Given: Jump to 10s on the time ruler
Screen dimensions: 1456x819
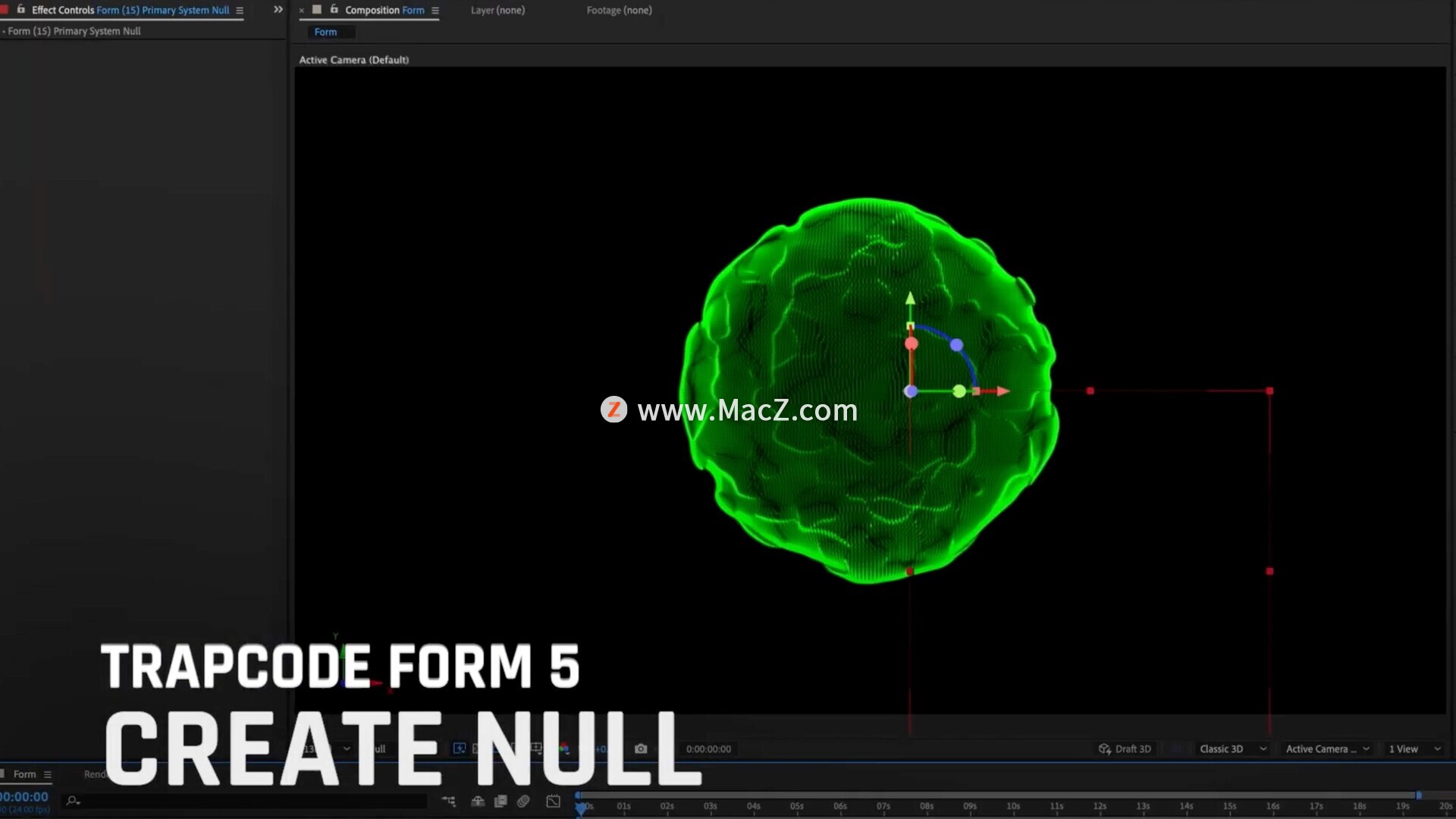Looking at the screenshot, I should pyautogui.click(x=1013, y=806).
